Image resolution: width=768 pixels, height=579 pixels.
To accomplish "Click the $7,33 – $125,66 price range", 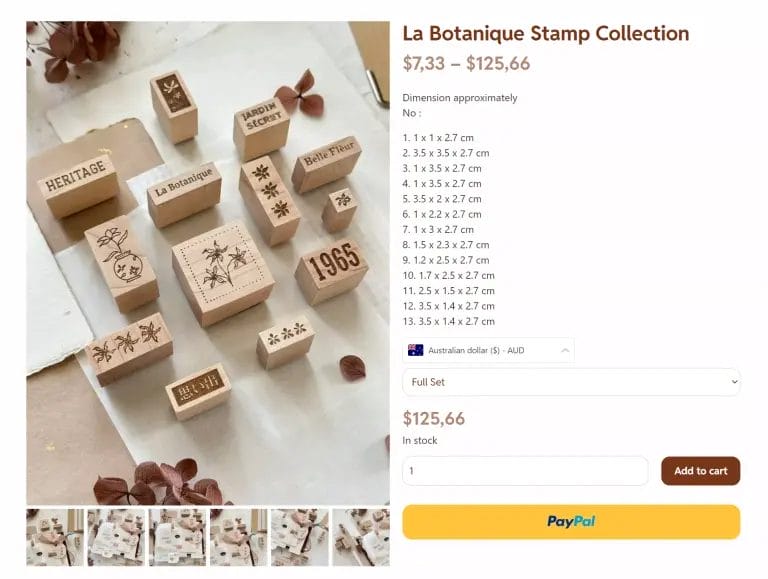I will tap(466, 64).
